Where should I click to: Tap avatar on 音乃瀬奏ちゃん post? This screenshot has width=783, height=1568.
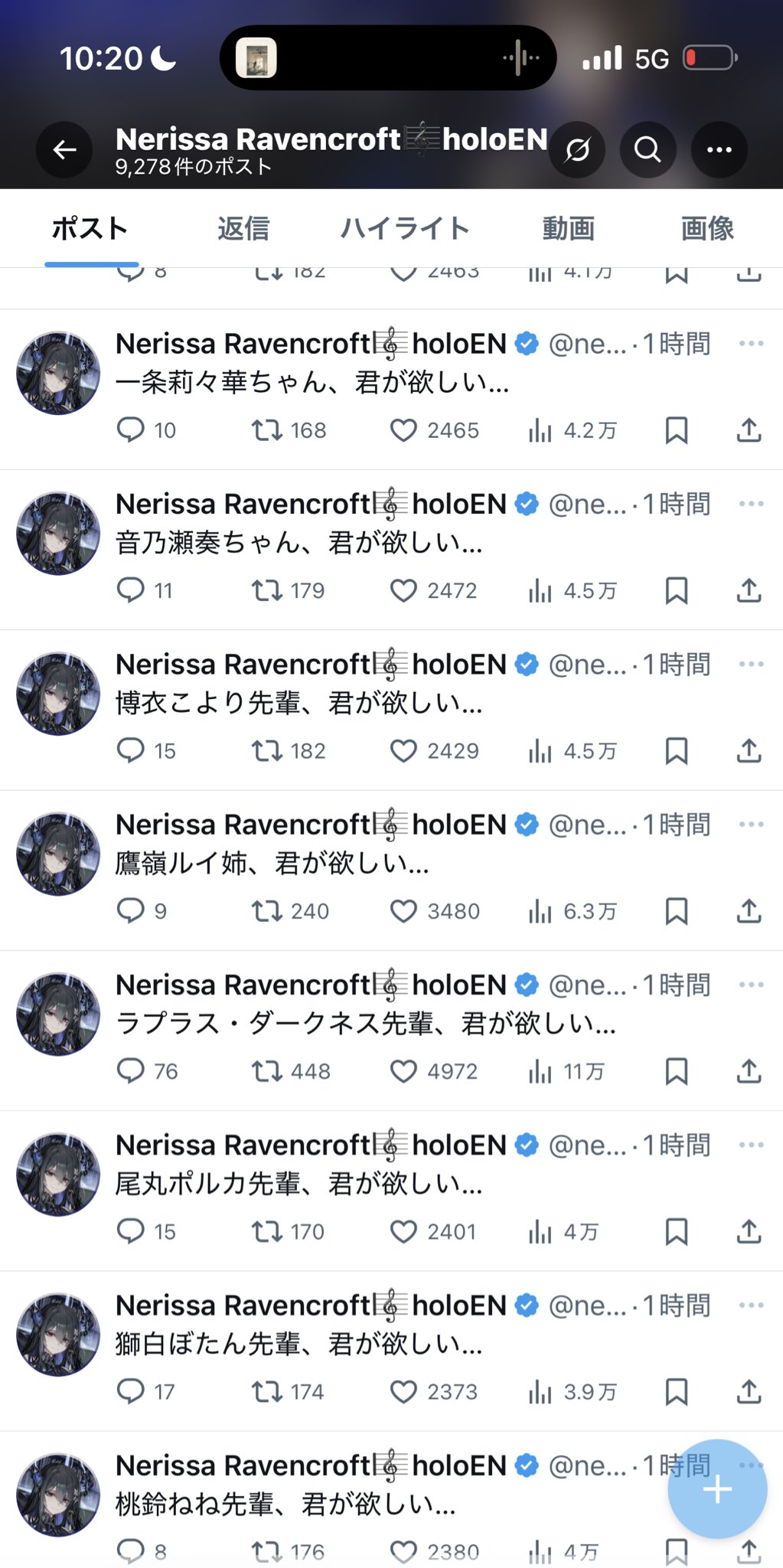point(58,533)
